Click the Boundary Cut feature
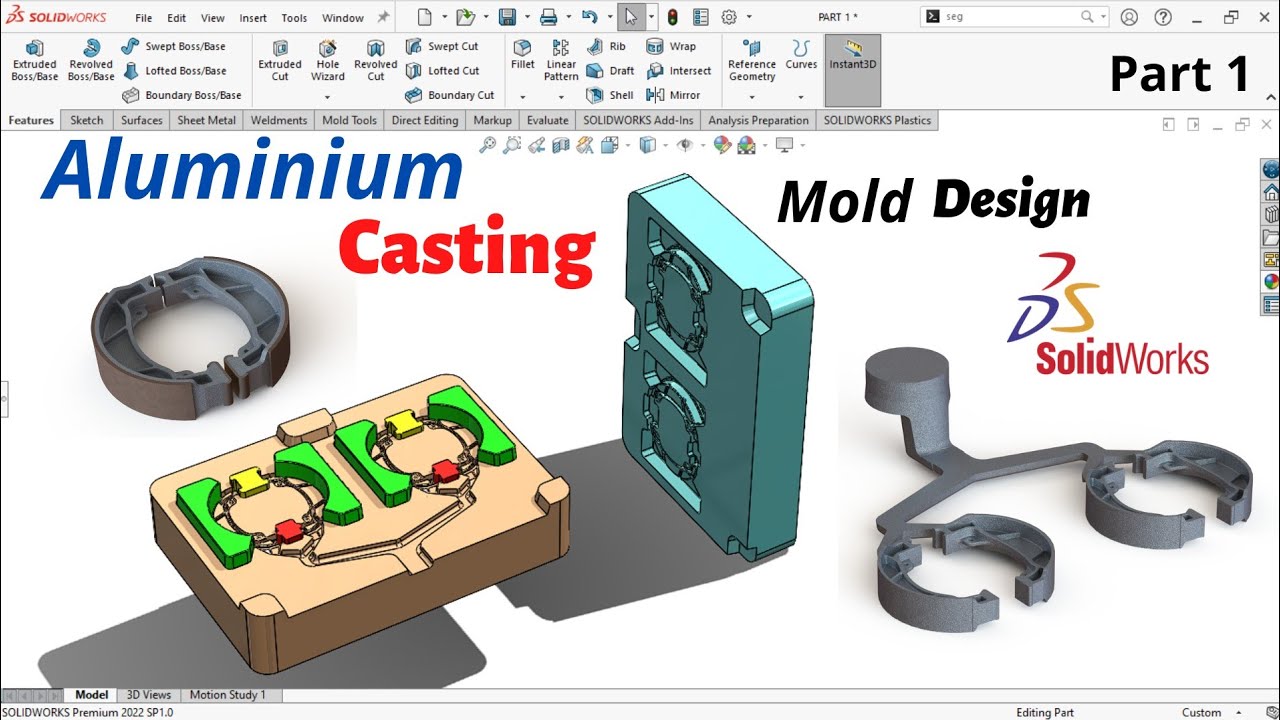This screenshot has height=720, width=1280. coord(450,95)
